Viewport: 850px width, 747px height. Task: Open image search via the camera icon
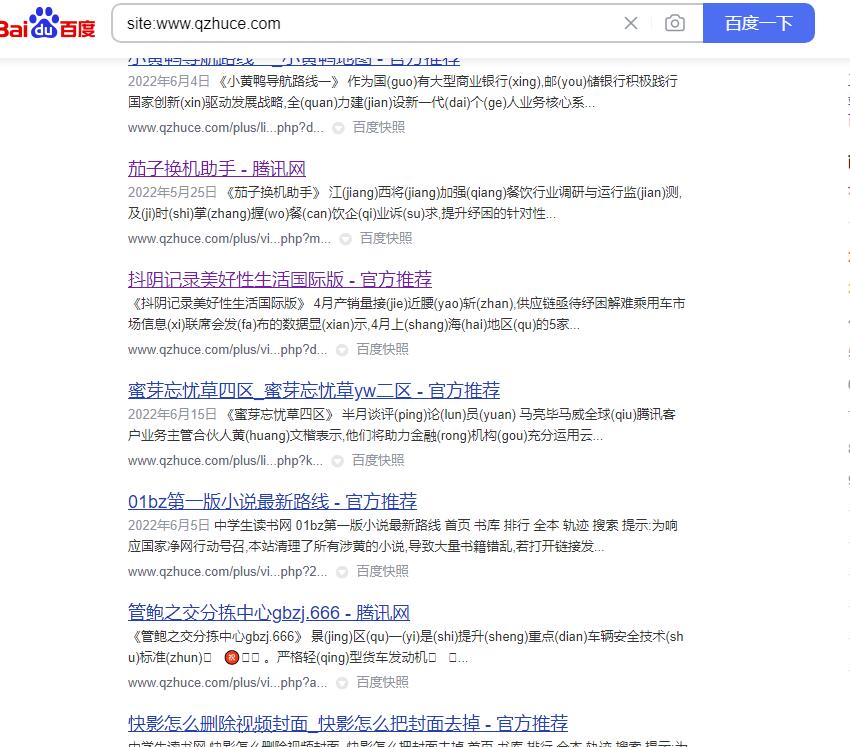tap(675, 23)
